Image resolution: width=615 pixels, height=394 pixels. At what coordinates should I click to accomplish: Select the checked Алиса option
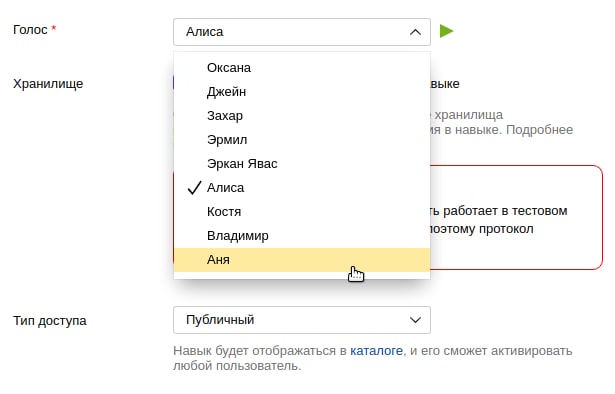point(302,188)
